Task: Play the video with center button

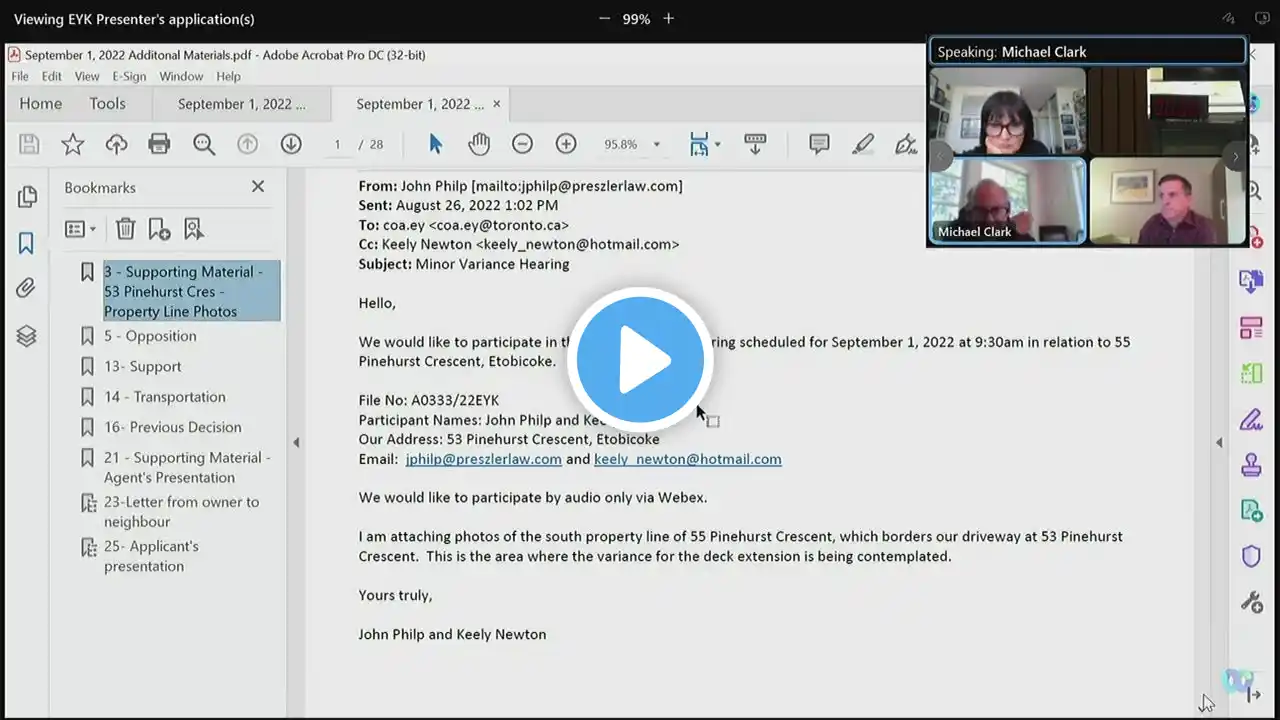Action: pyautogui.click(x=640, y=361)
